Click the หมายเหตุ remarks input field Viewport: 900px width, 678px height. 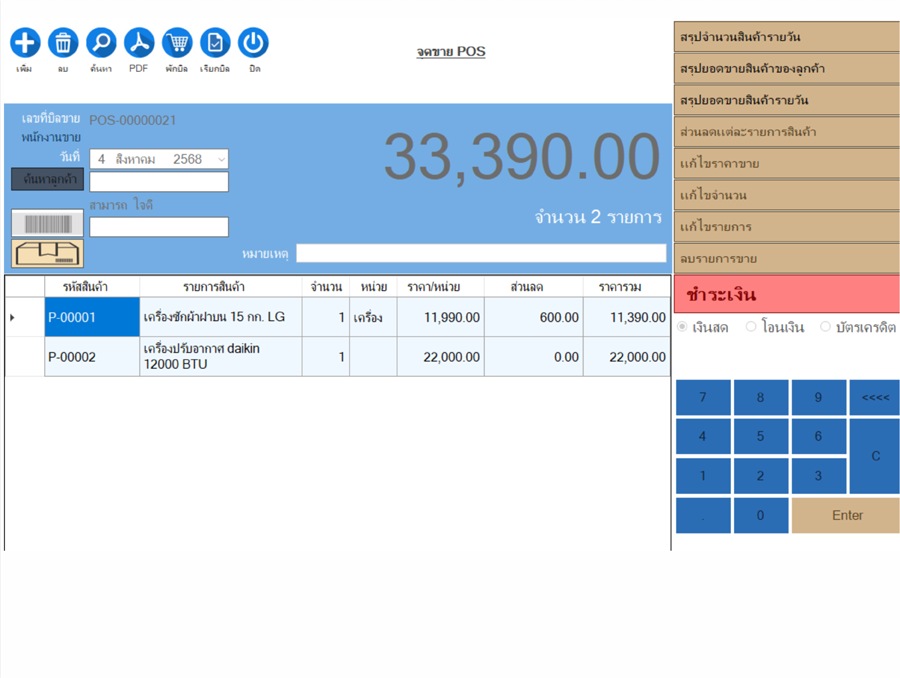pyautogui.click(x=481, y=254)
